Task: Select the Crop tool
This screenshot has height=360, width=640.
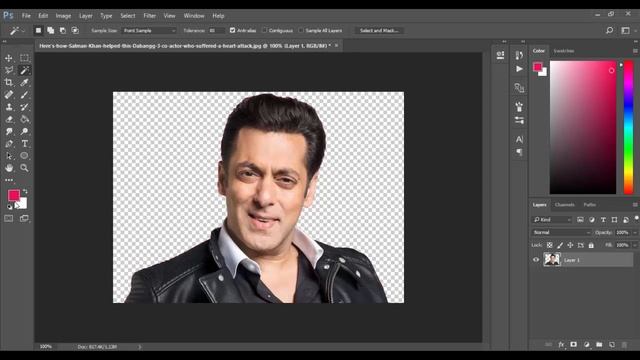Action: [x=9, y=82]
